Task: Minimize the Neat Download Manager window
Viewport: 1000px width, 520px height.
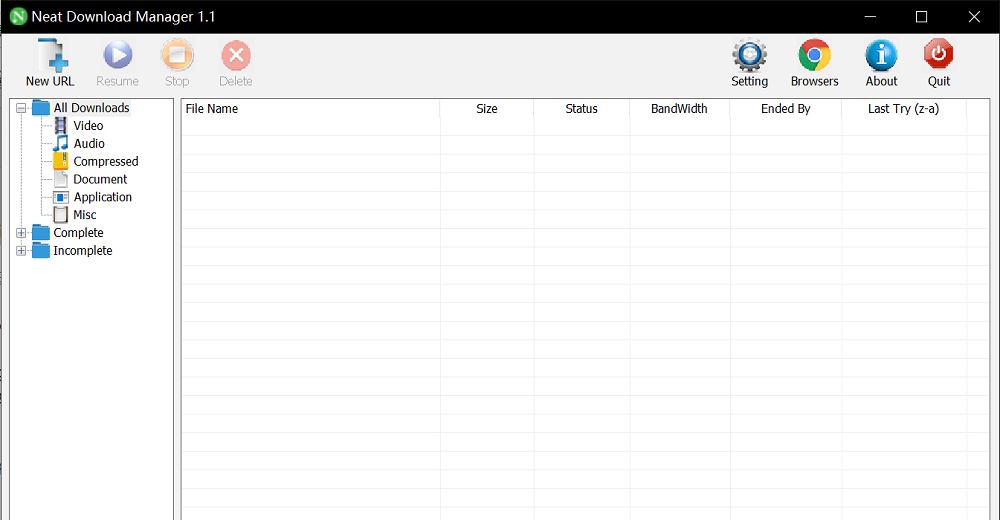Action: point(871,17)
